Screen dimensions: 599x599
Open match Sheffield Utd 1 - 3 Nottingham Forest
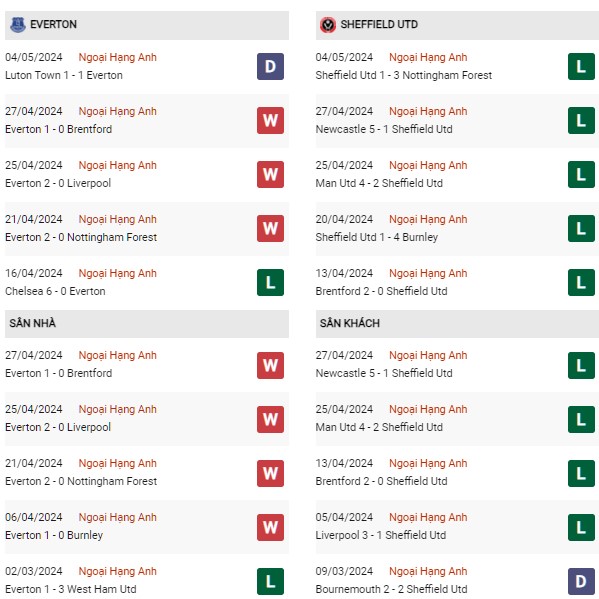point(404,75)
